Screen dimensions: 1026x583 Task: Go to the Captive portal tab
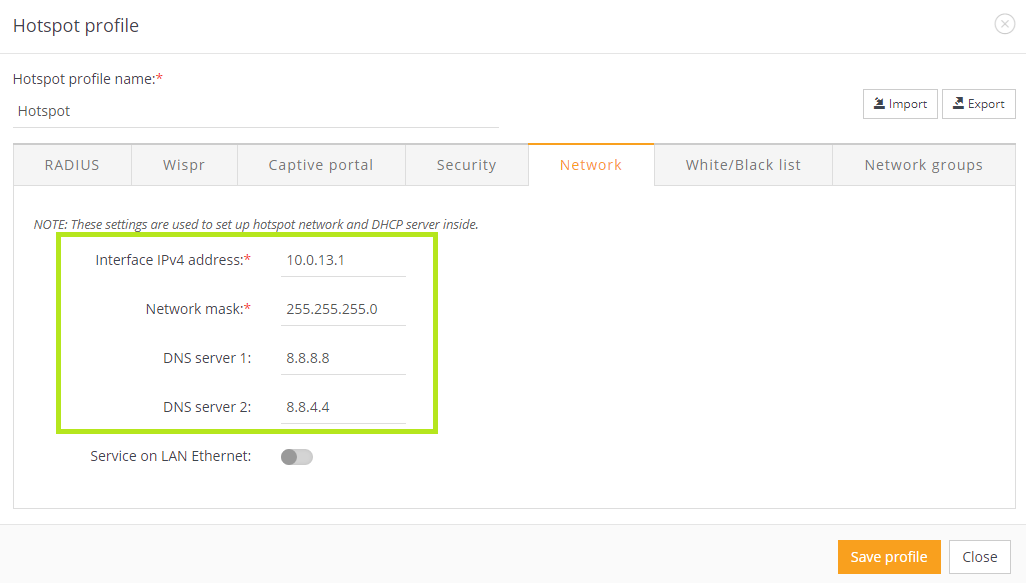(321, 165)
